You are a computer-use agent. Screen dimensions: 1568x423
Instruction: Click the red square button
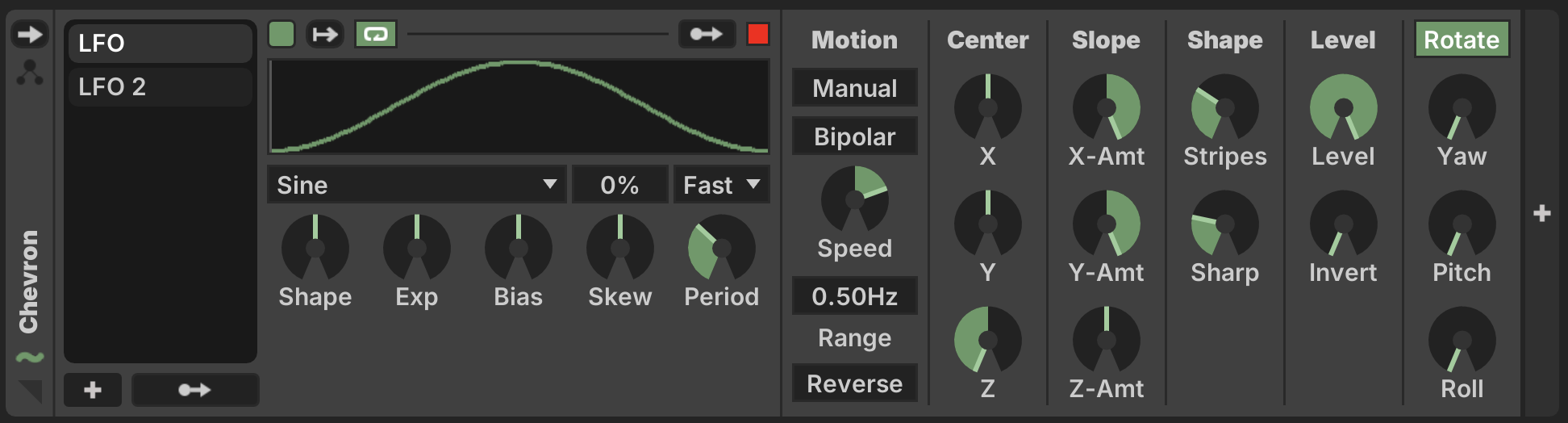point(758,34)
